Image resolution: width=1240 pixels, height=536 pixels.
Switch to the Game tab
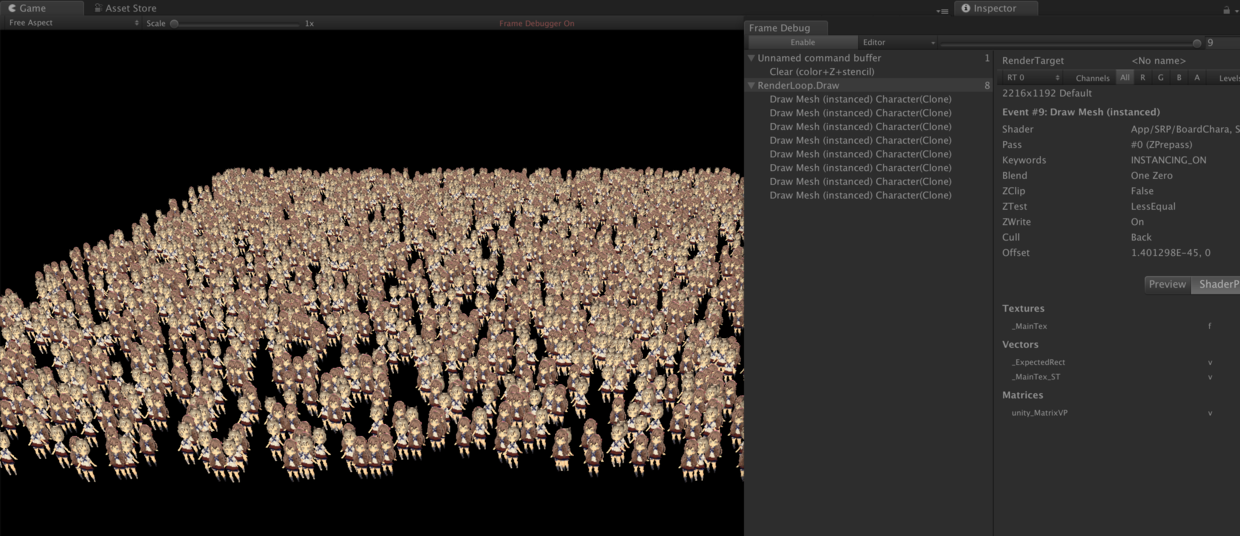(x=40, y=8)
